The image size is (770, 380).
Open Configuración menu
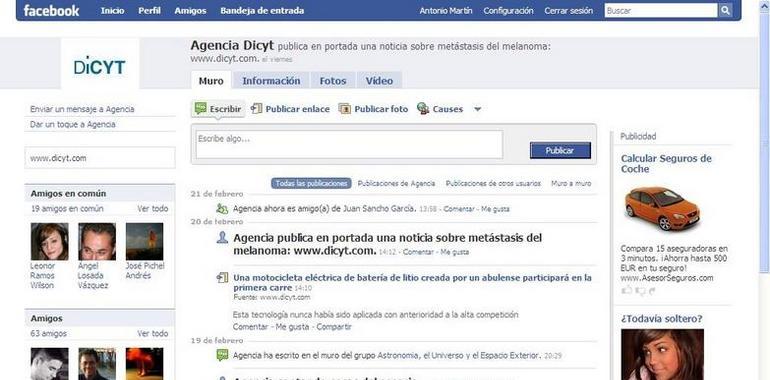(x=508, y=10)
